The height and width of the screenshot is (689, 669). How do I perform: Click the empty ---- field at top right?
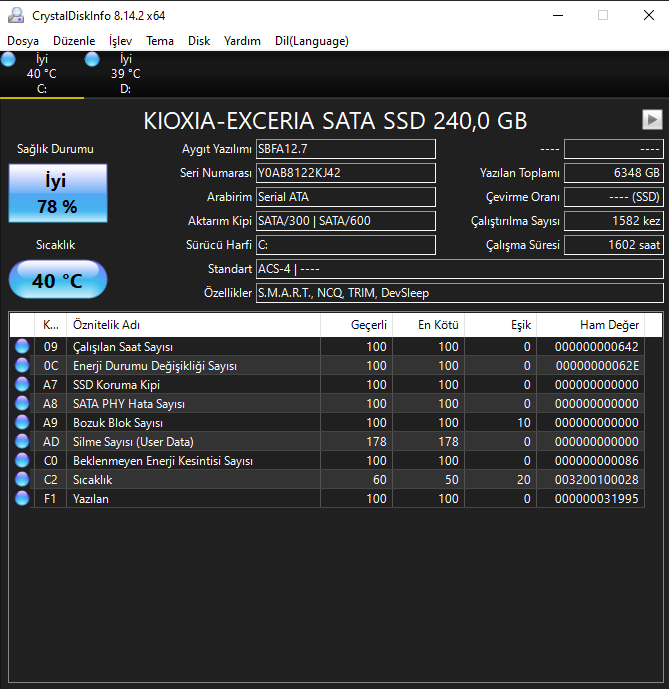click(614, 149)
